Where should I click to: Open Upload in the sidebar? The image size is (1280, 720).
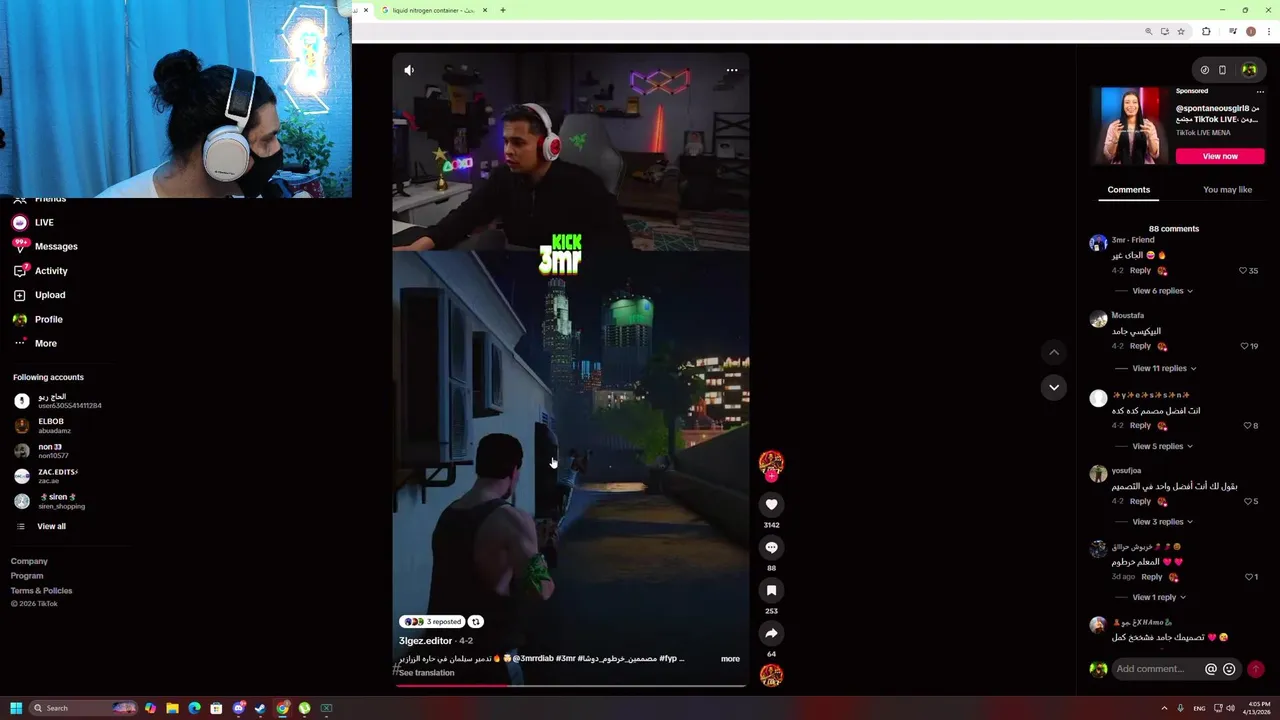coord(39,295)
